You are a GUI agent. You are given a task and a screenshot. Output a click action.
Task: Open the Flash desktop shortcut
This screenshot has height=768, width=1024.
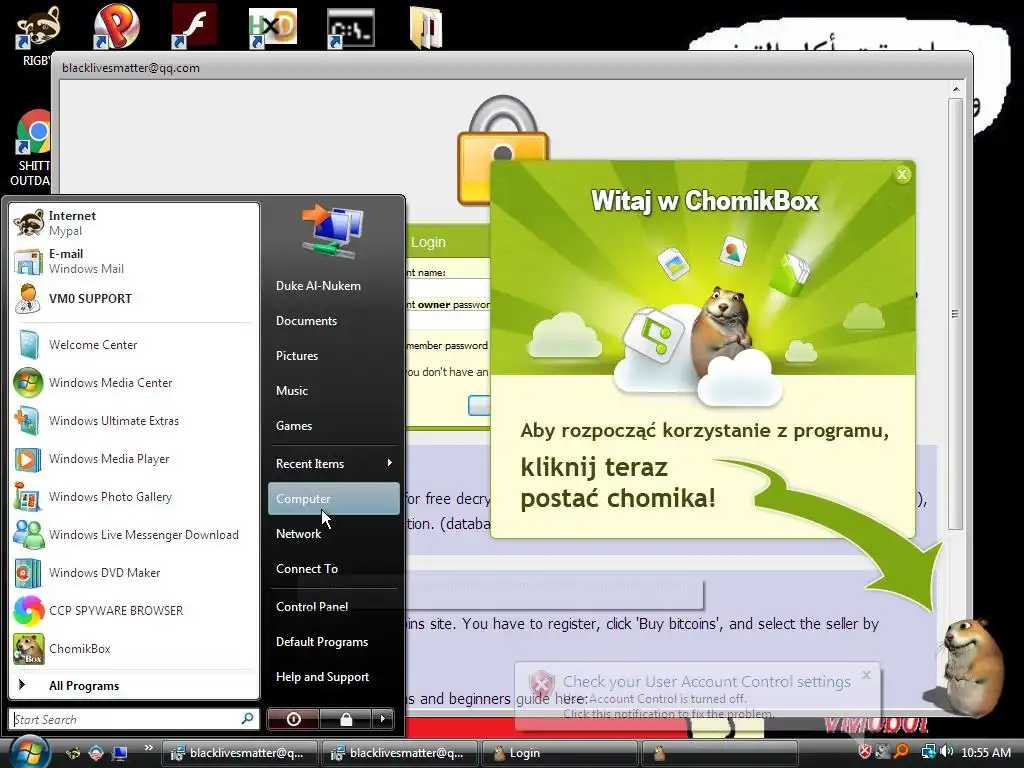[x=194, y=26]
